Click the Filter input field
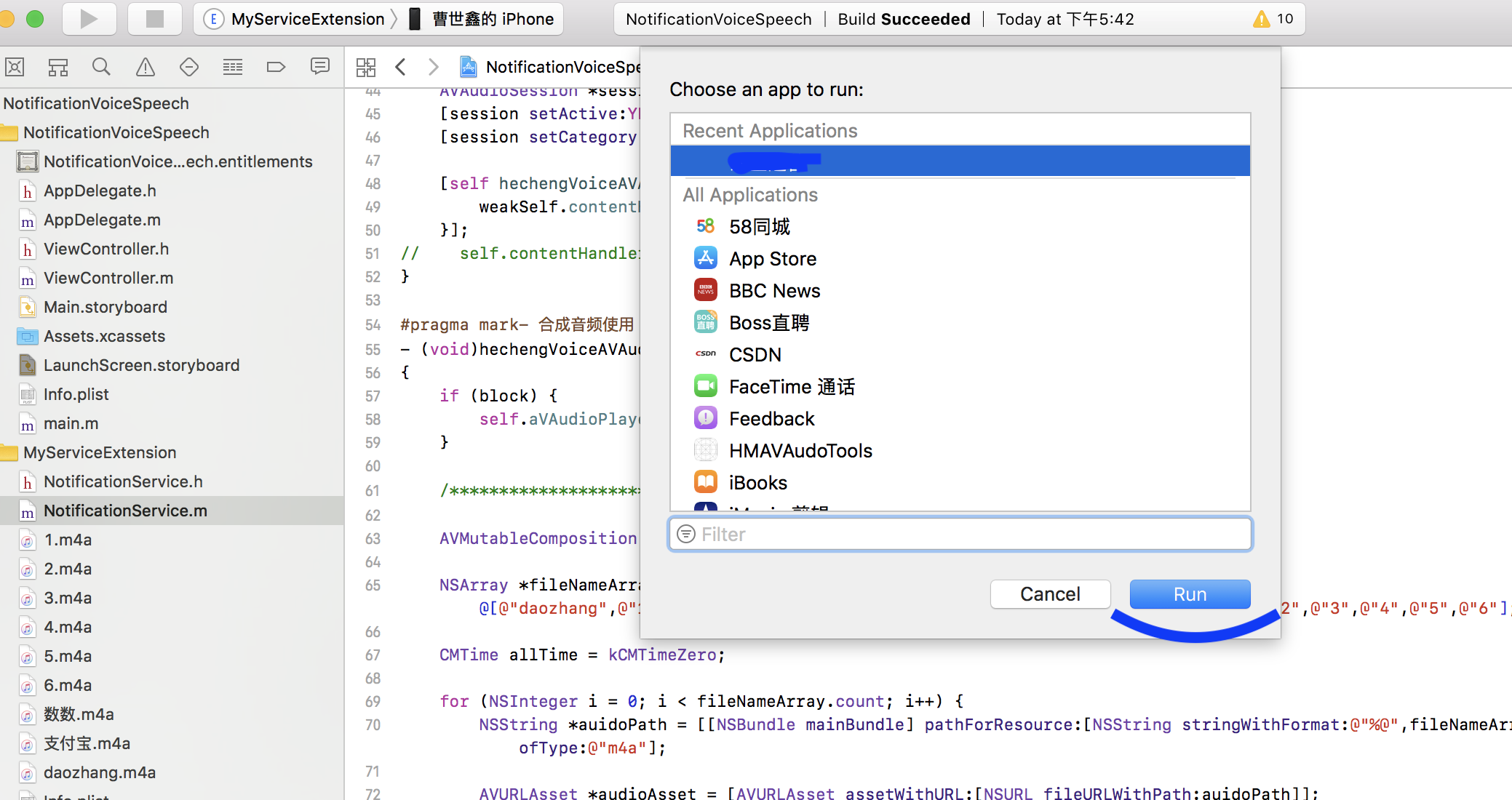The width and height of the screenshot is (1512, 800). pyautogui.click(x=960, y=535)
